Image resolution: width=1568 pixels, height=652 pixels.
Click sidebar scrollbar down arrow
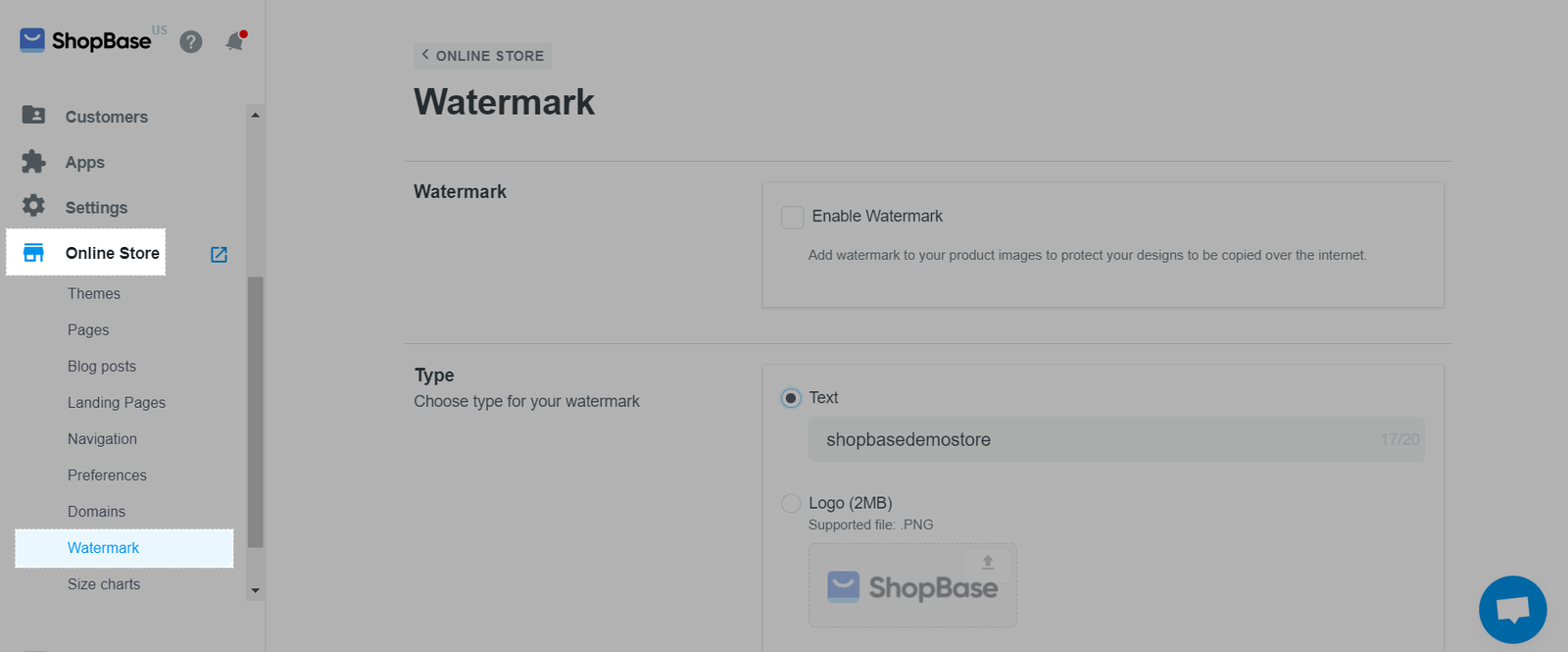256,590
